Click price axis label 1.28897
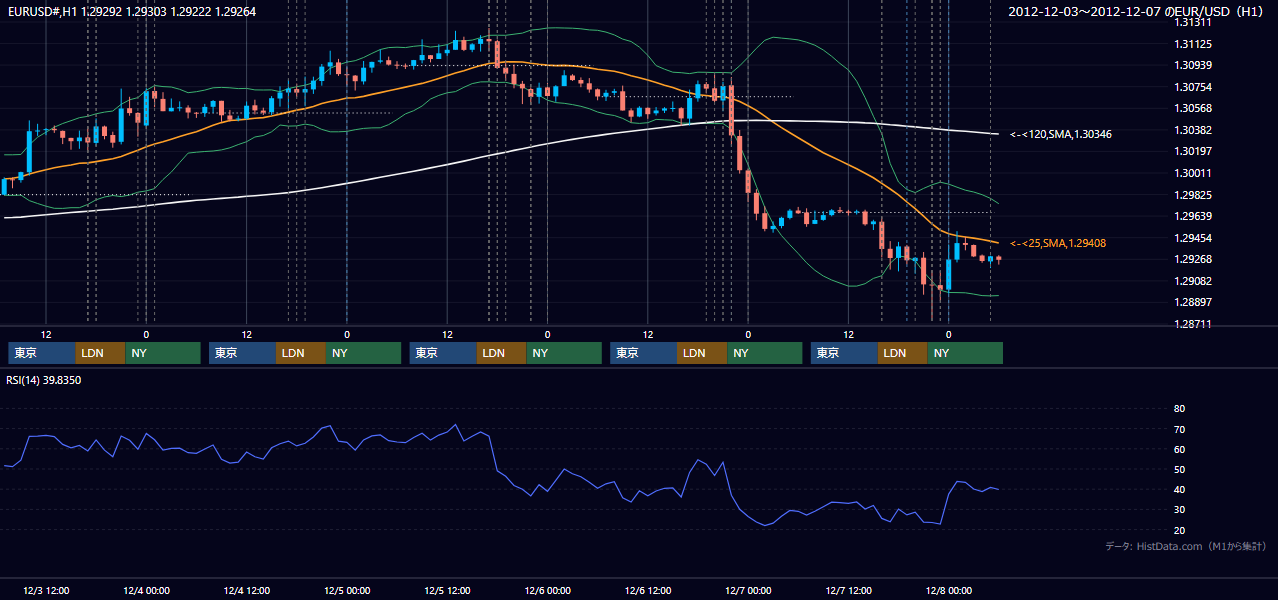 coord(1192,302)
